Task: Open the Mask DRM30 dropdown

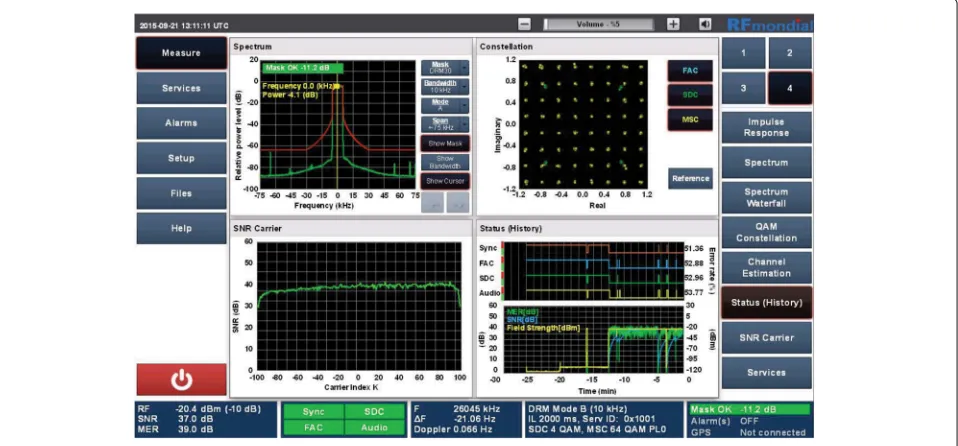Action: 445,67
